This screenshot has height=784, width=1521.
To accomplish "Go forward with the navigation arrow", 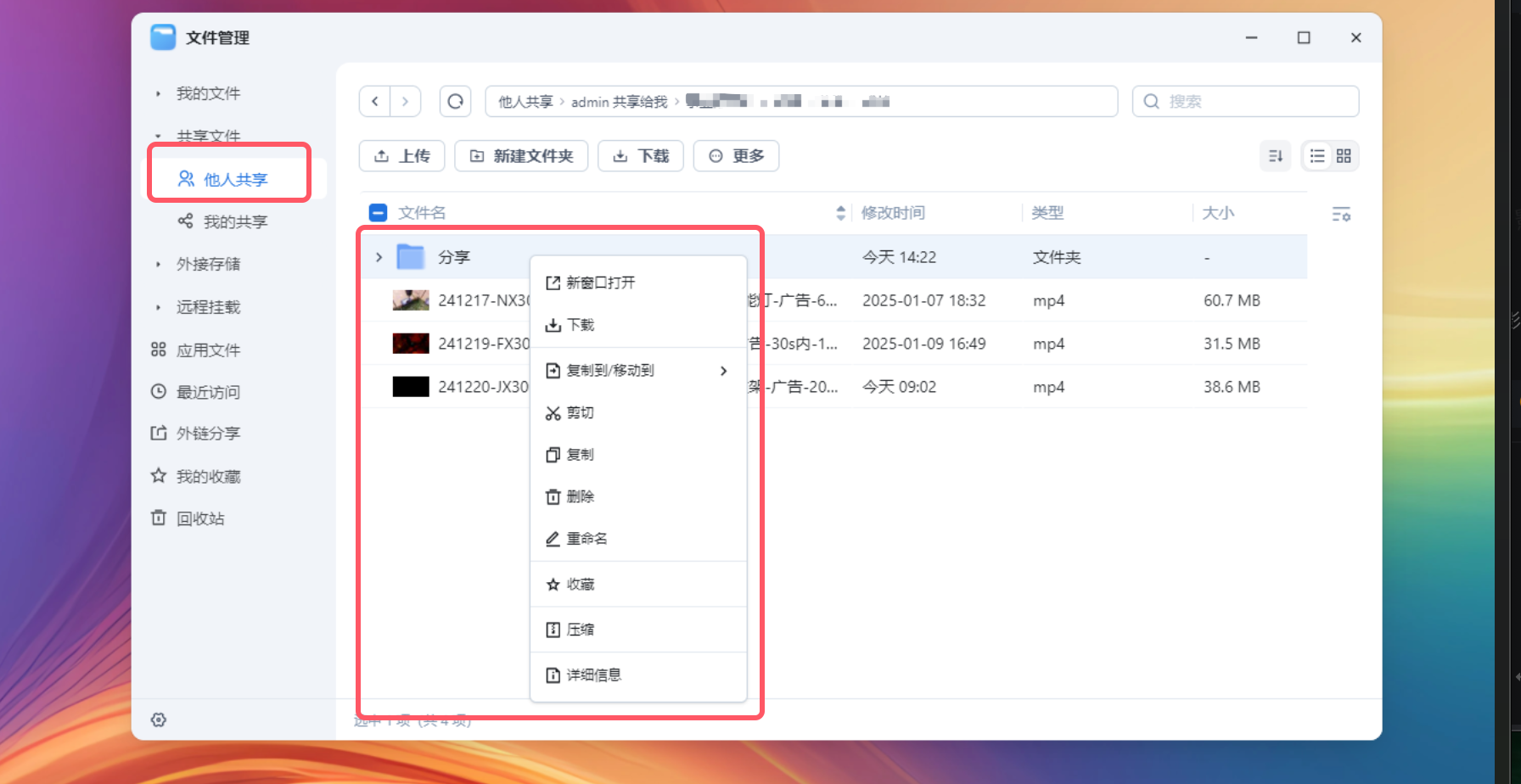I will pyautogui.click(x=405, y=102).
